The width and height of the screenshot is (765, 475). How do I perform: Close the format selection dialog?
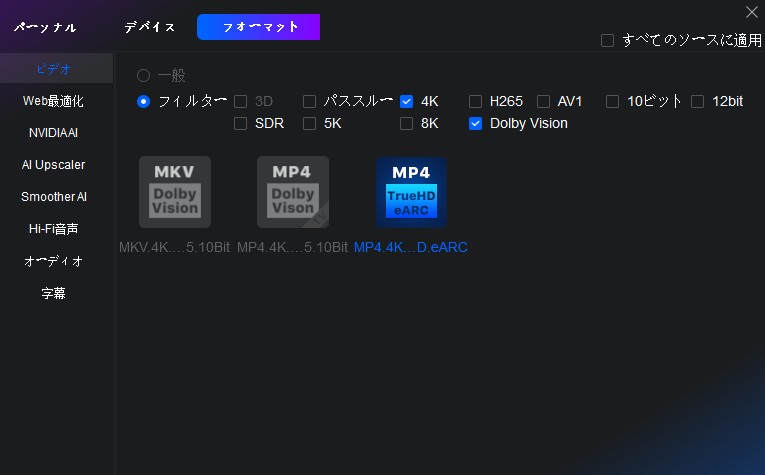point(752,12)
